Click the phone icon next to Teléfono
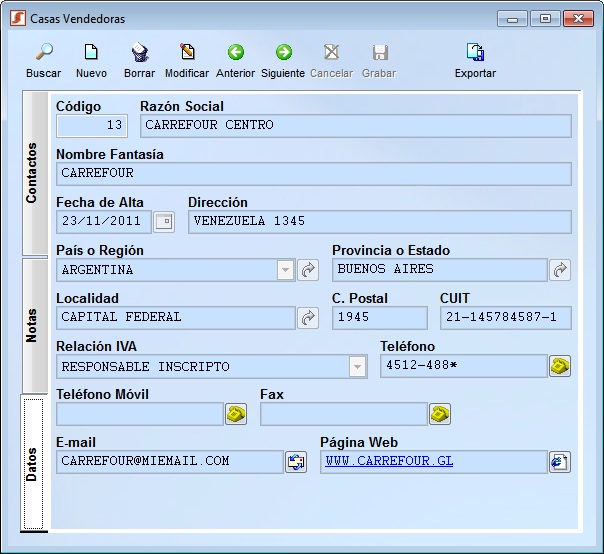 (x=560, y=366)
